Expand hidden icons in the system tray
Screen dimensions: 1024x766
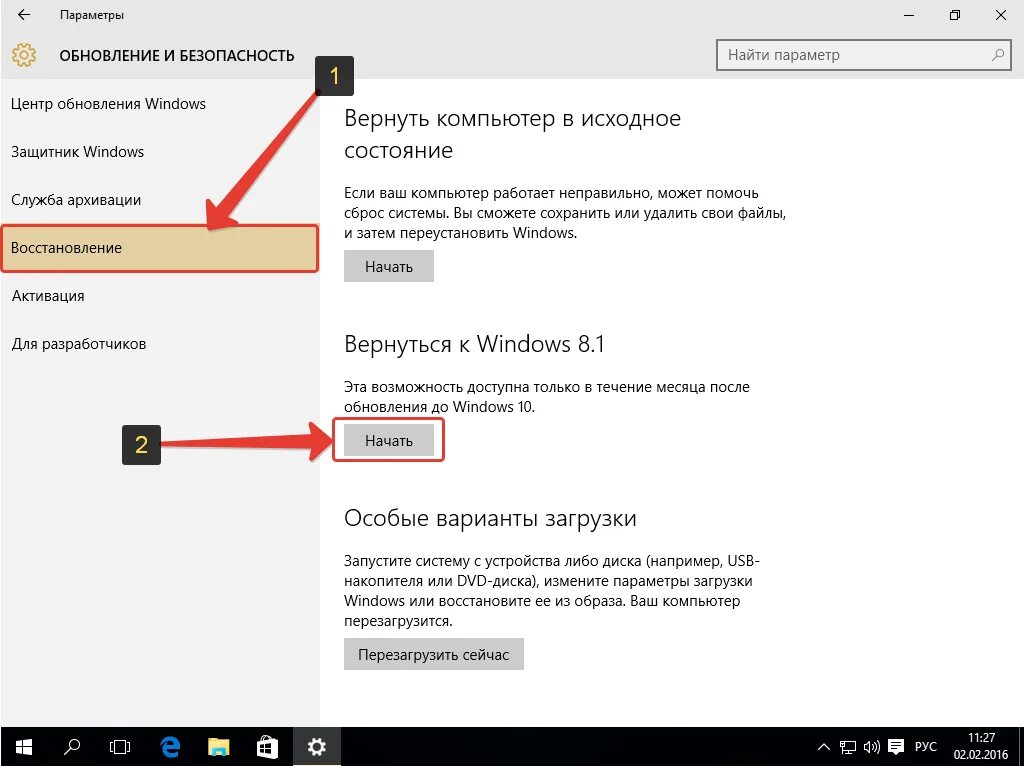pyautogui.click(x=823, y=746)
